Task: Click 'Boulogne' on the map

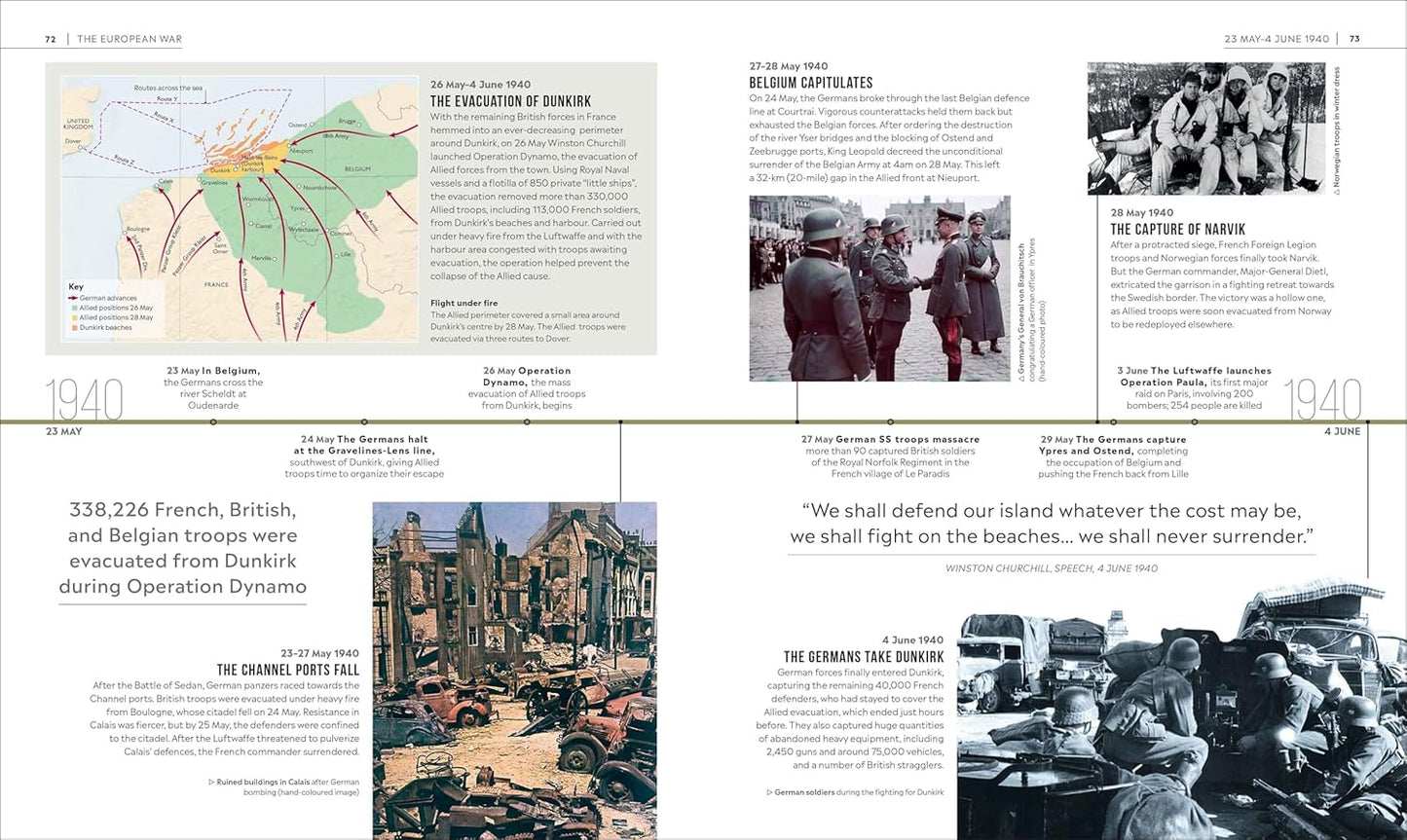Action: pyautogui.click(x=137, y=228)
